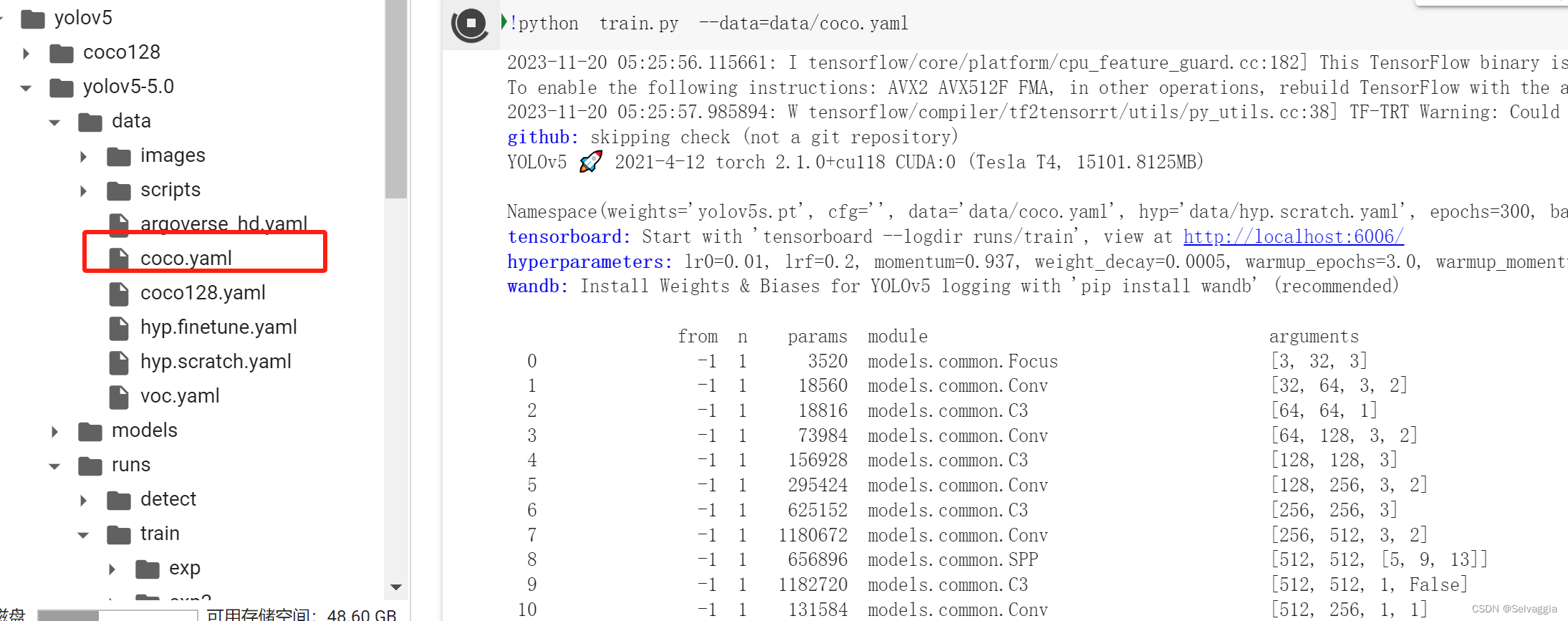Click the runs folder icon
The width and height of the screenshot is (1568, 621).
90,466
